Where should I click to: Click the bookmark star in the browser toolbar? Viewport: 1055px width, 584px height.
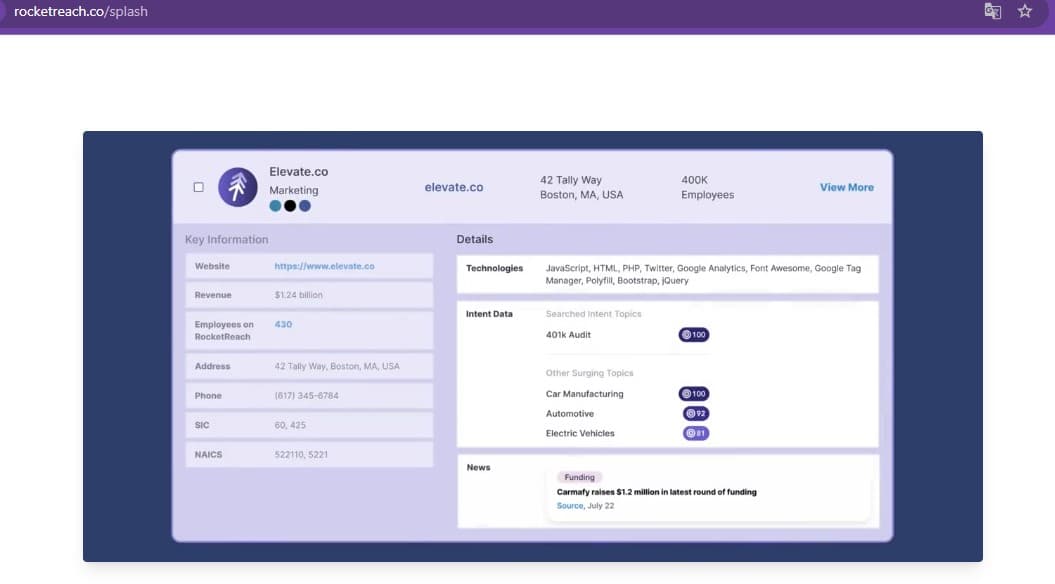pos(1024,10)
